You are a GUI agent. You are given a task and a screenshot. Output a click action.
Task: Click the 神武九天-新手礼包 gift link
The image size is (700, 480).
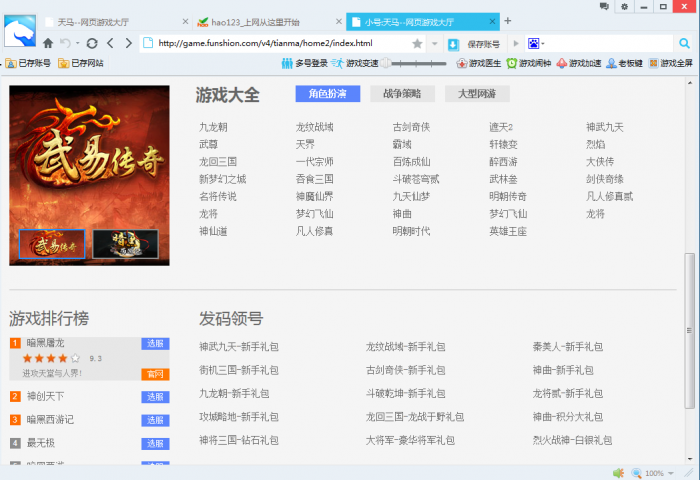239,347
